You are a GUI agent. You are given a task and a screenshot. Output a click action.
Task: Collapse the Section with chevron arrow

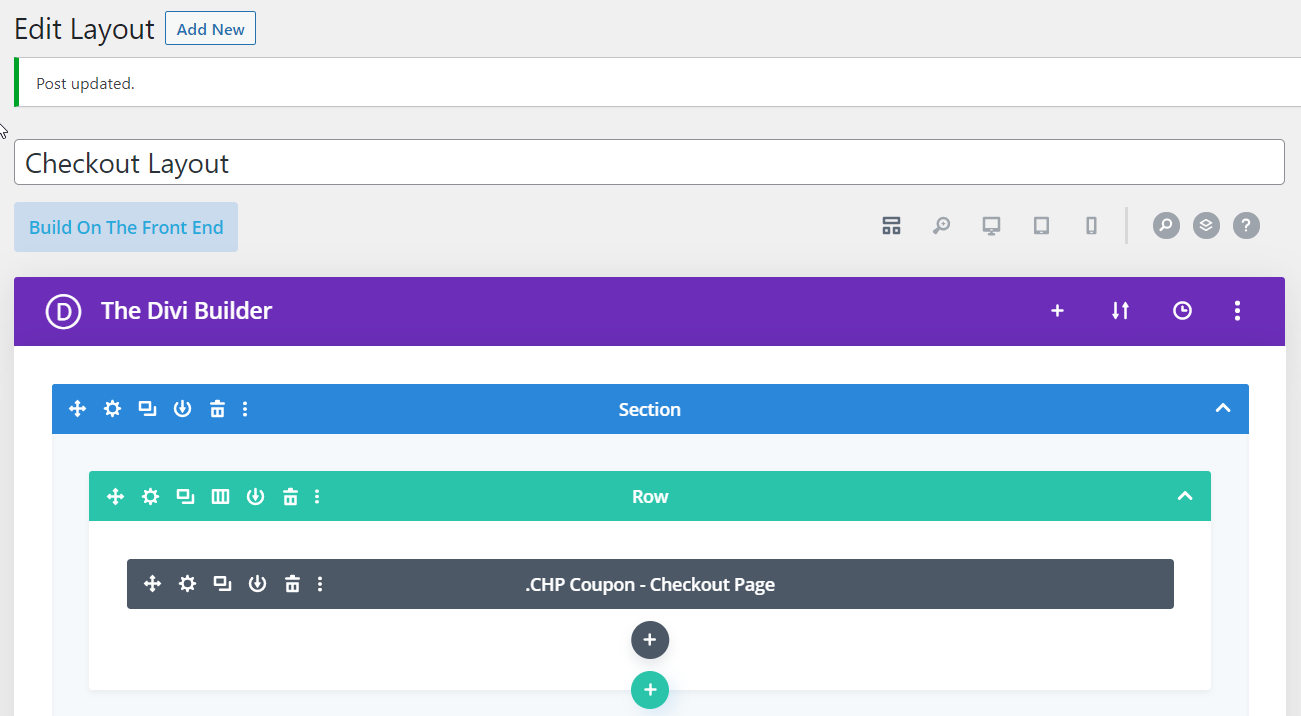1222,409
